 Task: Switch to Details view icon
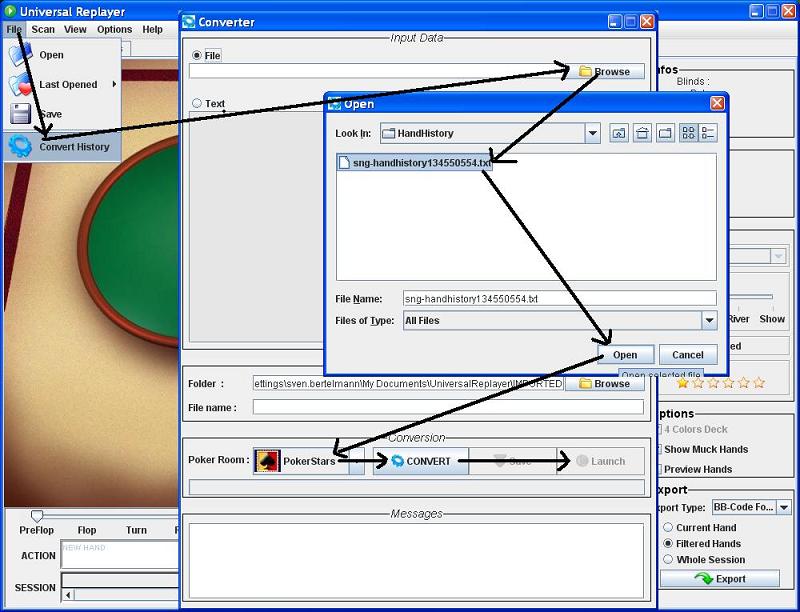(x=708, y=134)
